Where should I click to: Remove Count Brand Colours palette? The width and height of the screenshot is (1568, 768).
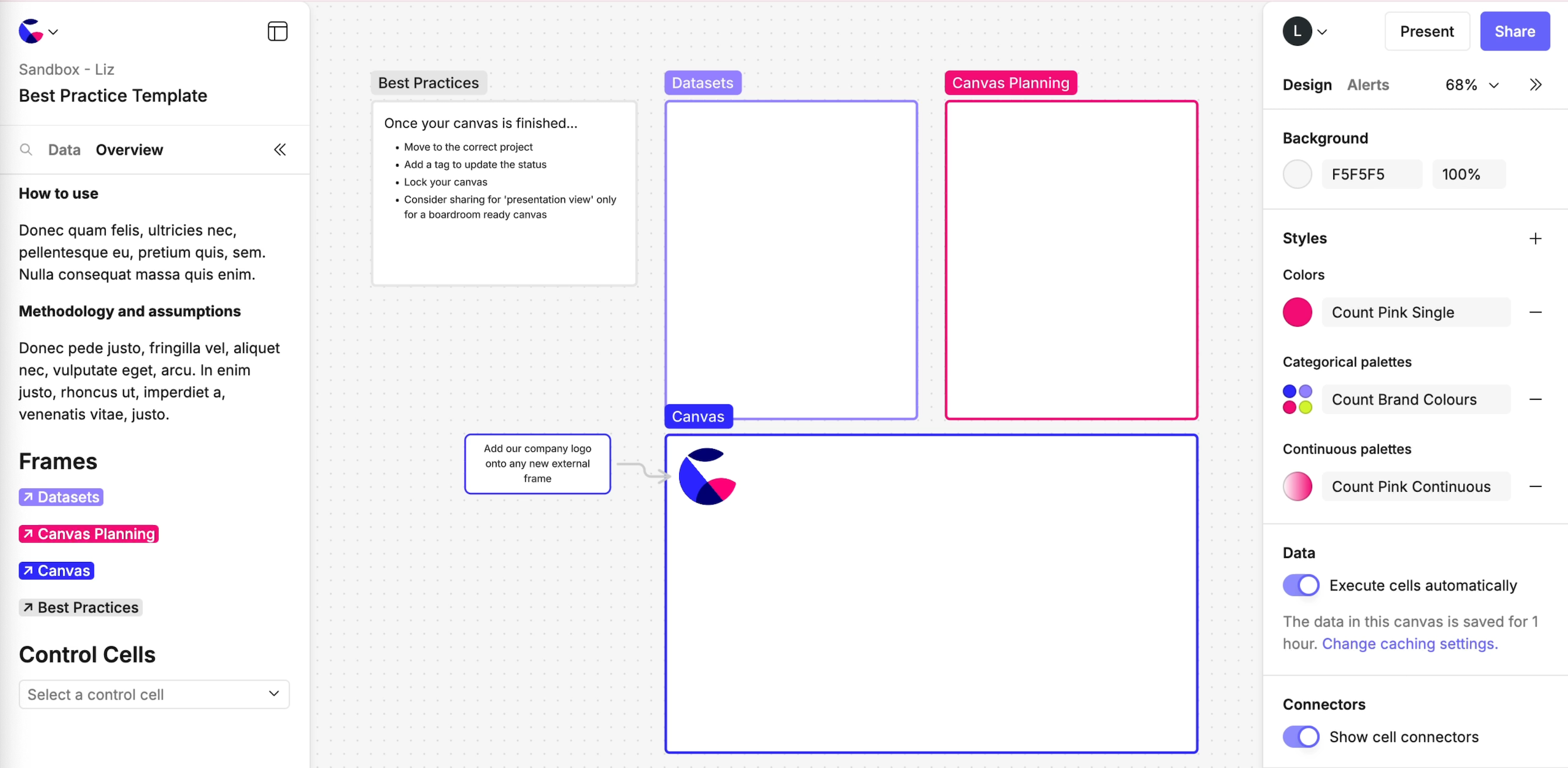click(1535, 400)
